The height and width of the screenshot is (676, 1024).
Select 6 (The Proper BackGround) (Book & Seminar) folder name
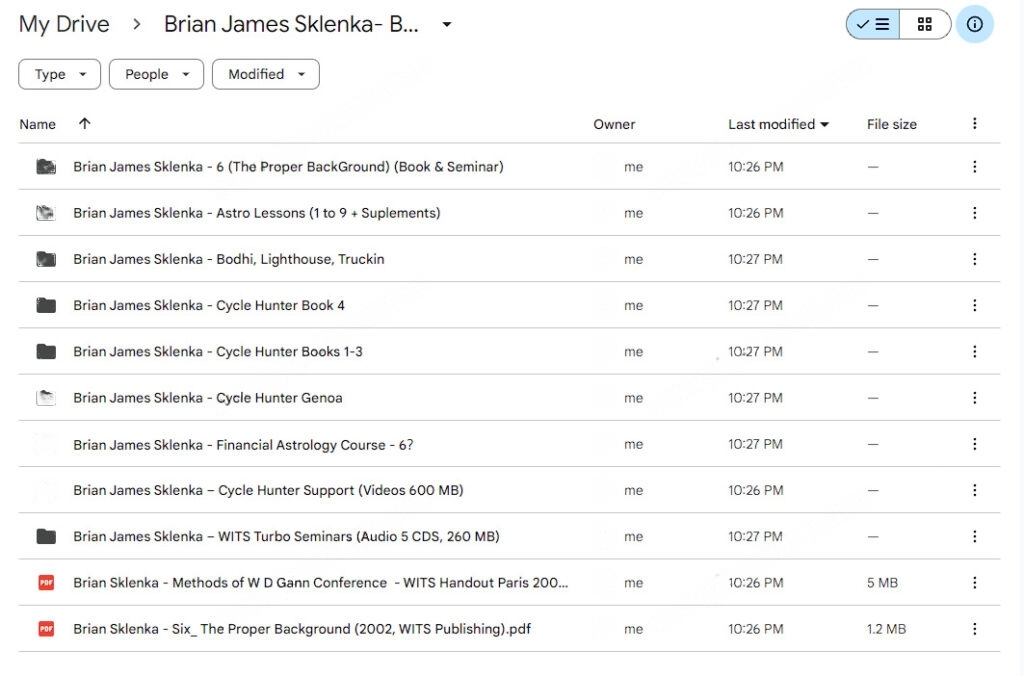coord(288,167)
